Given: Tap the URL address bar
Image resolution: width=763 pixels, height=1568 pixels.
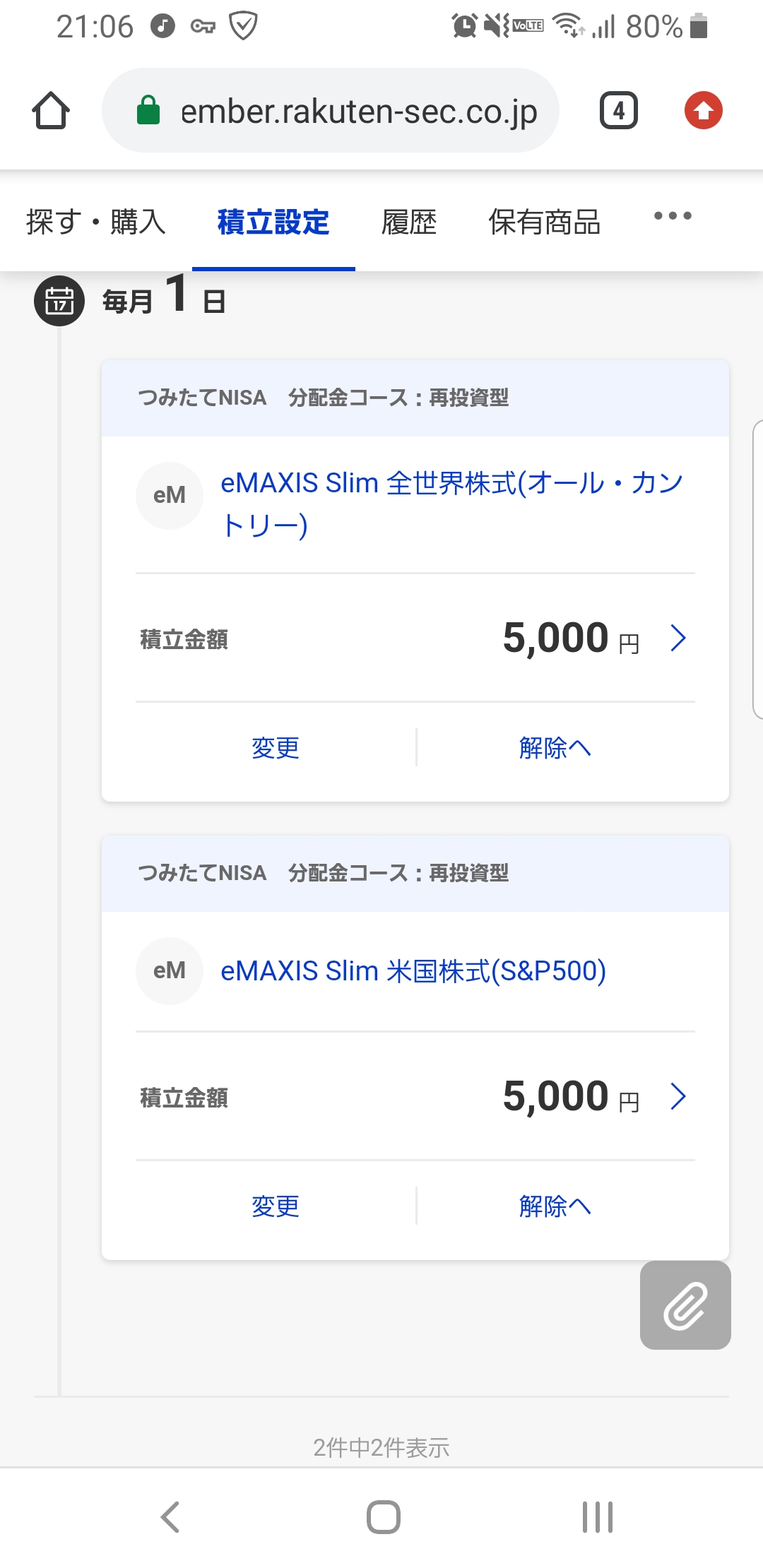Looking at the screenshot, I should pyautogui.click(x=357, y=111).
